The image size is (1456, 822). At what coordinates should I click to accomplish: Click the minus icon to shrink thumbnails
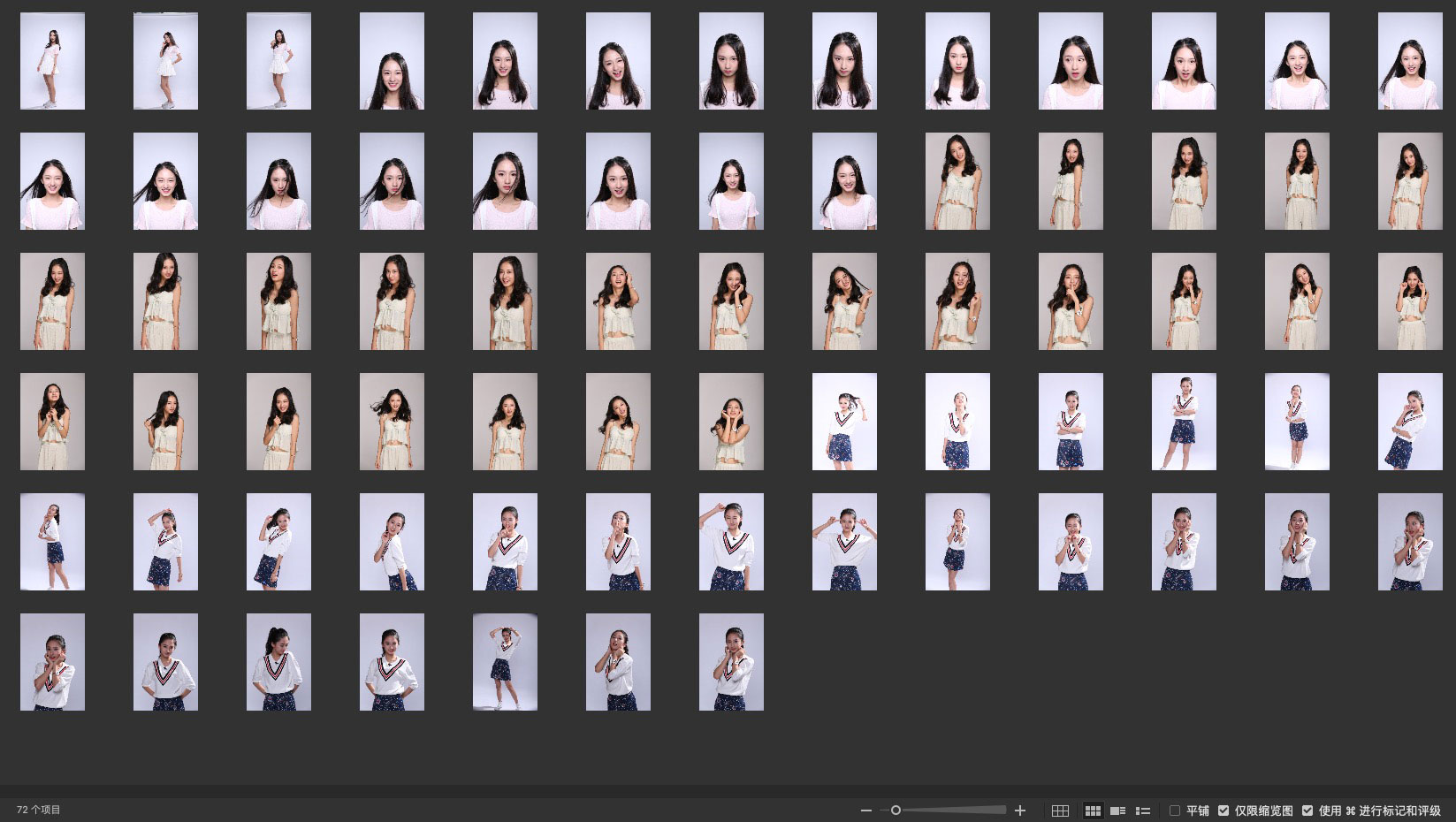click(x=865, y=811)
